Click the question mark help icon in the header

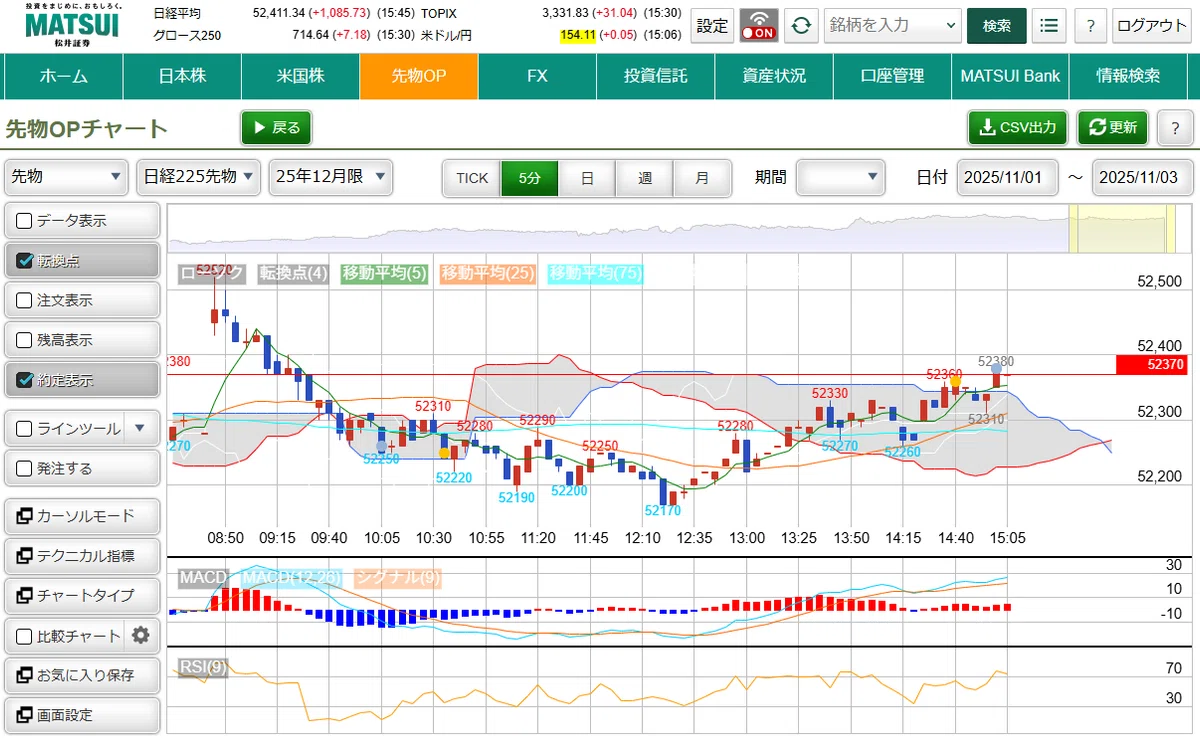click(x=1091, y=26)
